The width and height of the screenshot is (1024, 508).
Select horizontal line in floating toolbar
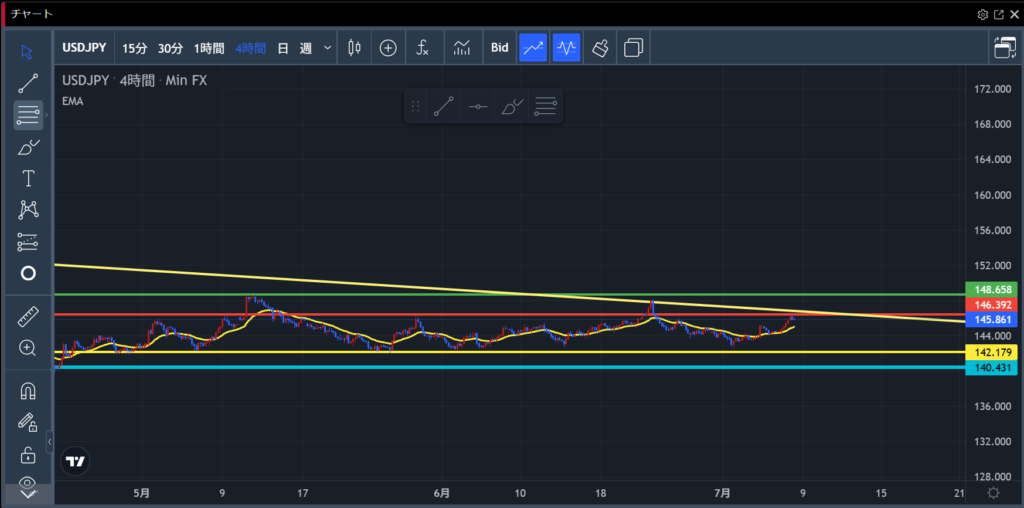pyautogui.click(x=477, y=106)
